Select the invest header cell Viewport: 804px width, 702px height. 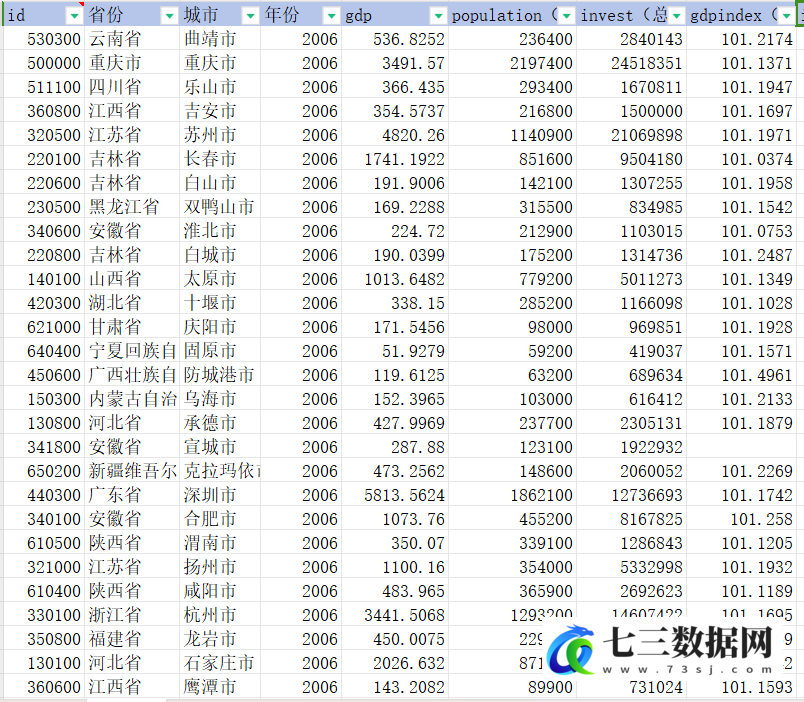[631, 15]
